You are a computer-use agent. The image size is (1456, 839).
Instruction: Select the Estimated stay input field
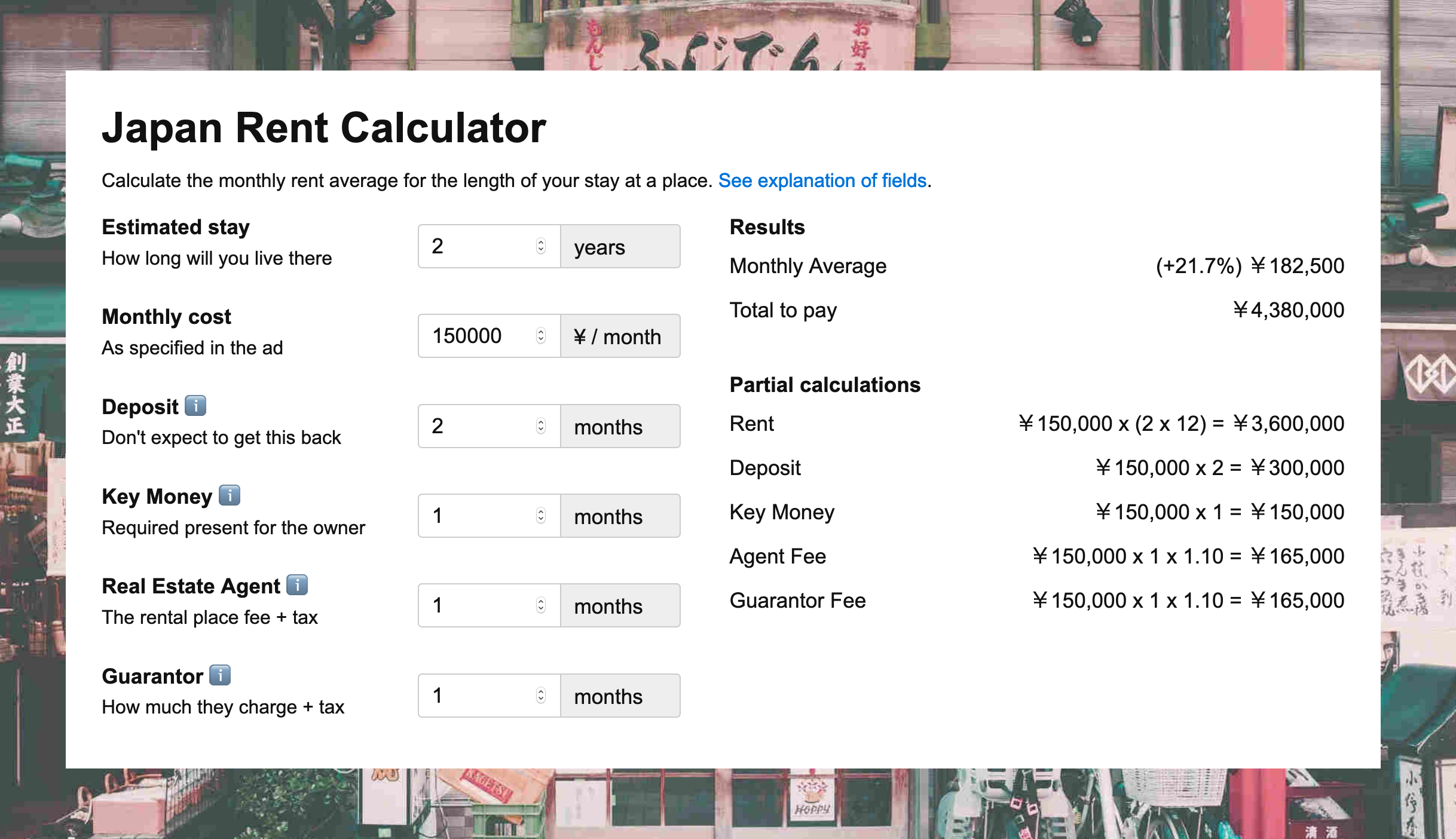[472, 246]
